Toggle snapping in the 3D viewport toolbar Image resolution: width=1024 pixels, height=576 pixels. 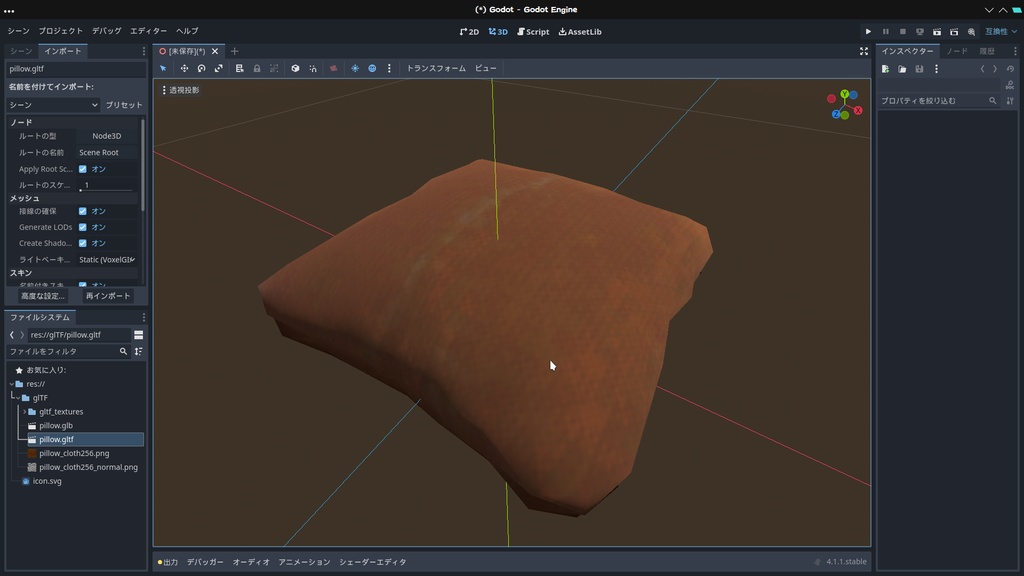click(x=313, y=68)
